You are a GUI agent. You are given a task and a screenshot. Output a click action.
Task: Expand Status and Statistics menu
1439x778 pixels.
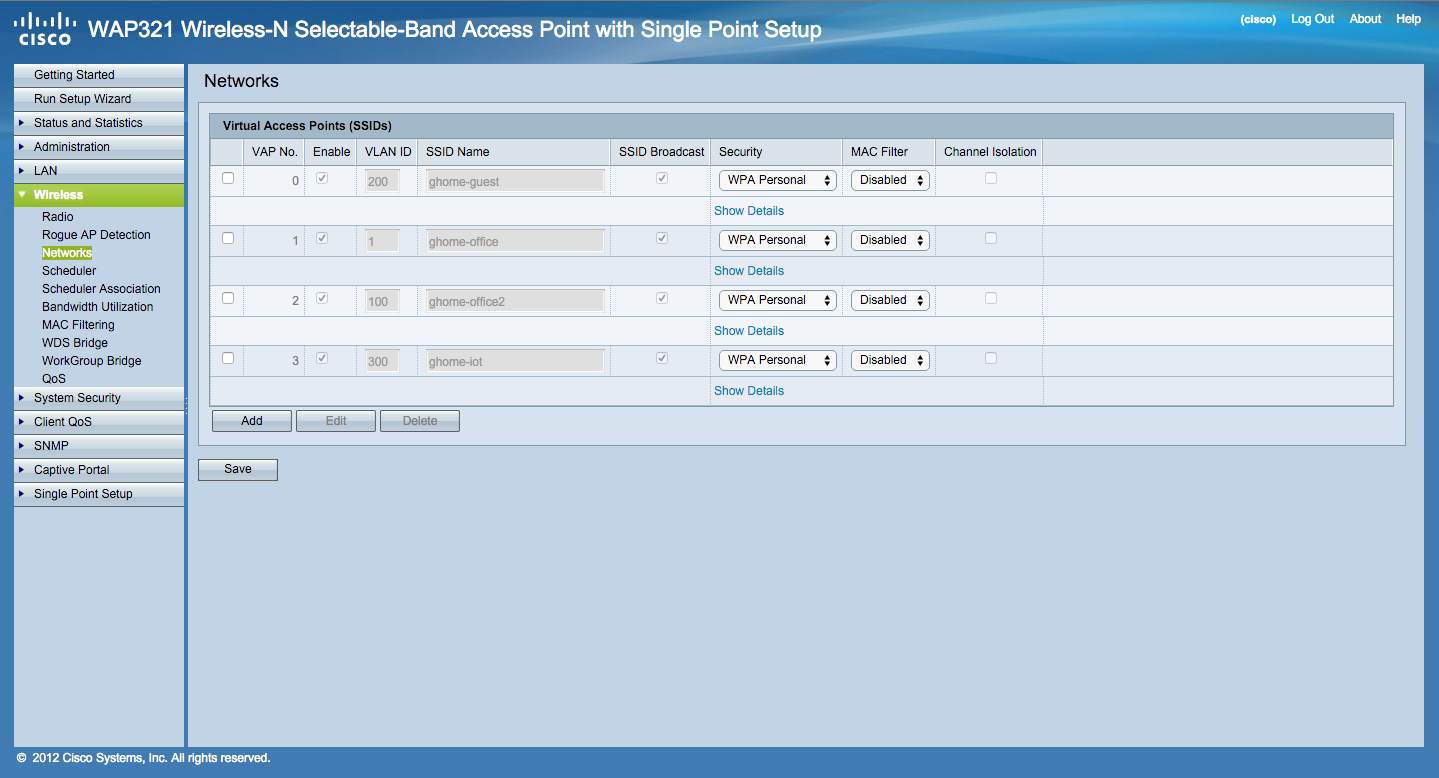(99, 123)
